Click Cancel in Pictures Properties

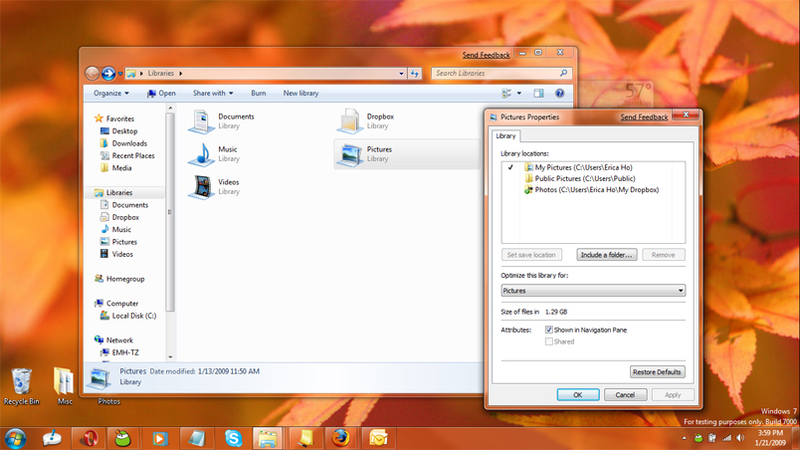[x=625, y=394]
